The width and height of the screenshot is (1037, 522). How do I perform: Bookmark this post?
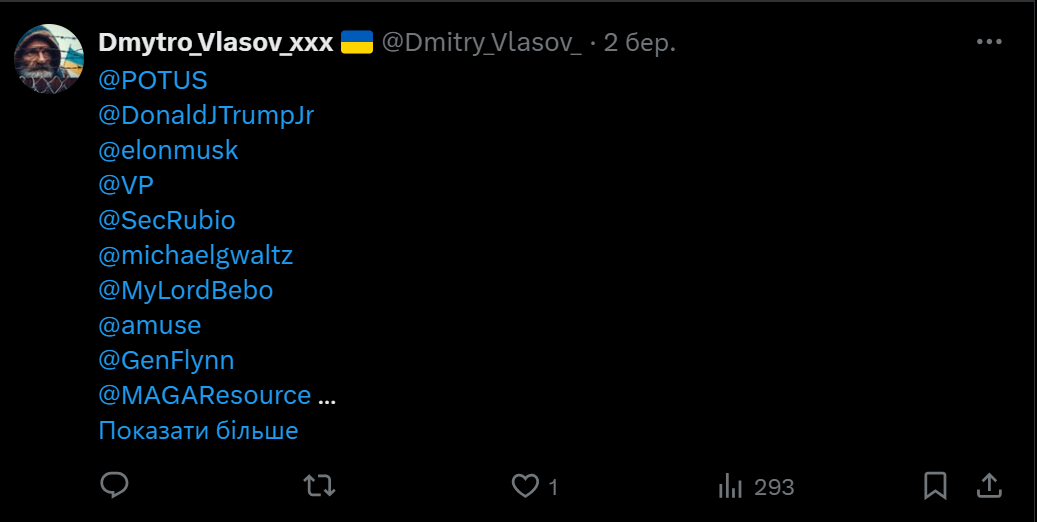(x=935, y=486)
